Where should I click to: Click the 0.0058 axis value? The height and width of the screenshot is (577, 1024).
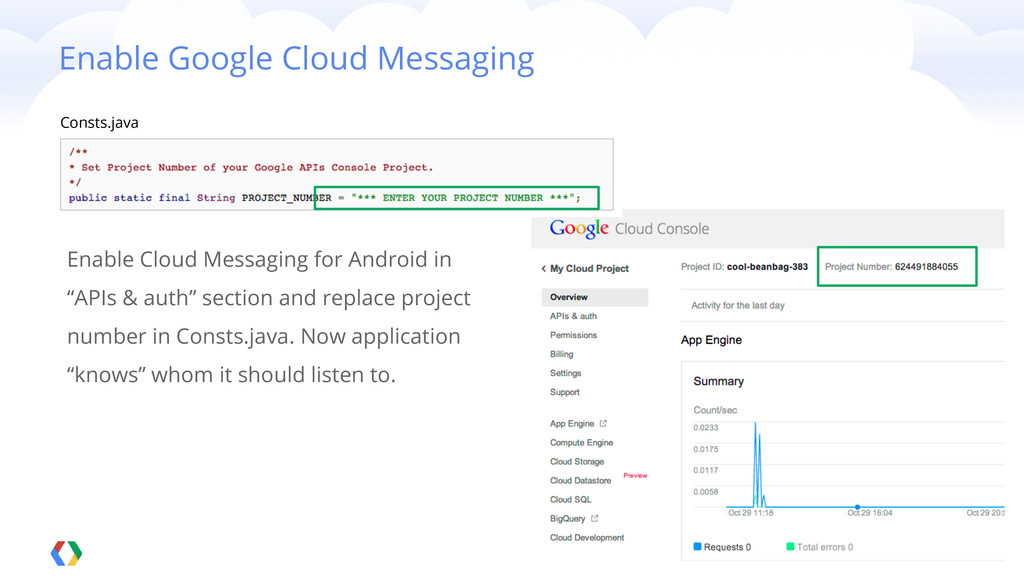click(705, 492)
